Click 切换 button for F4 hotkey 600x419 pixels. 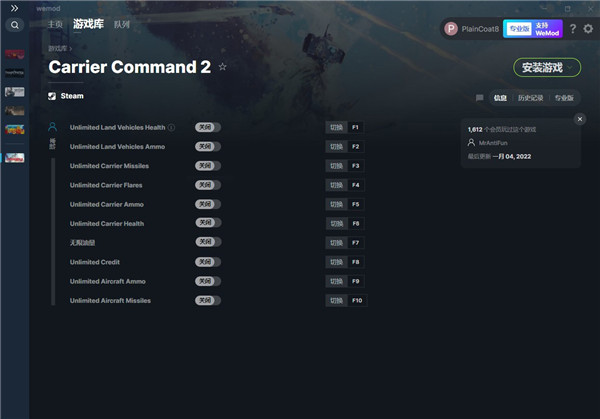point(336,185)
